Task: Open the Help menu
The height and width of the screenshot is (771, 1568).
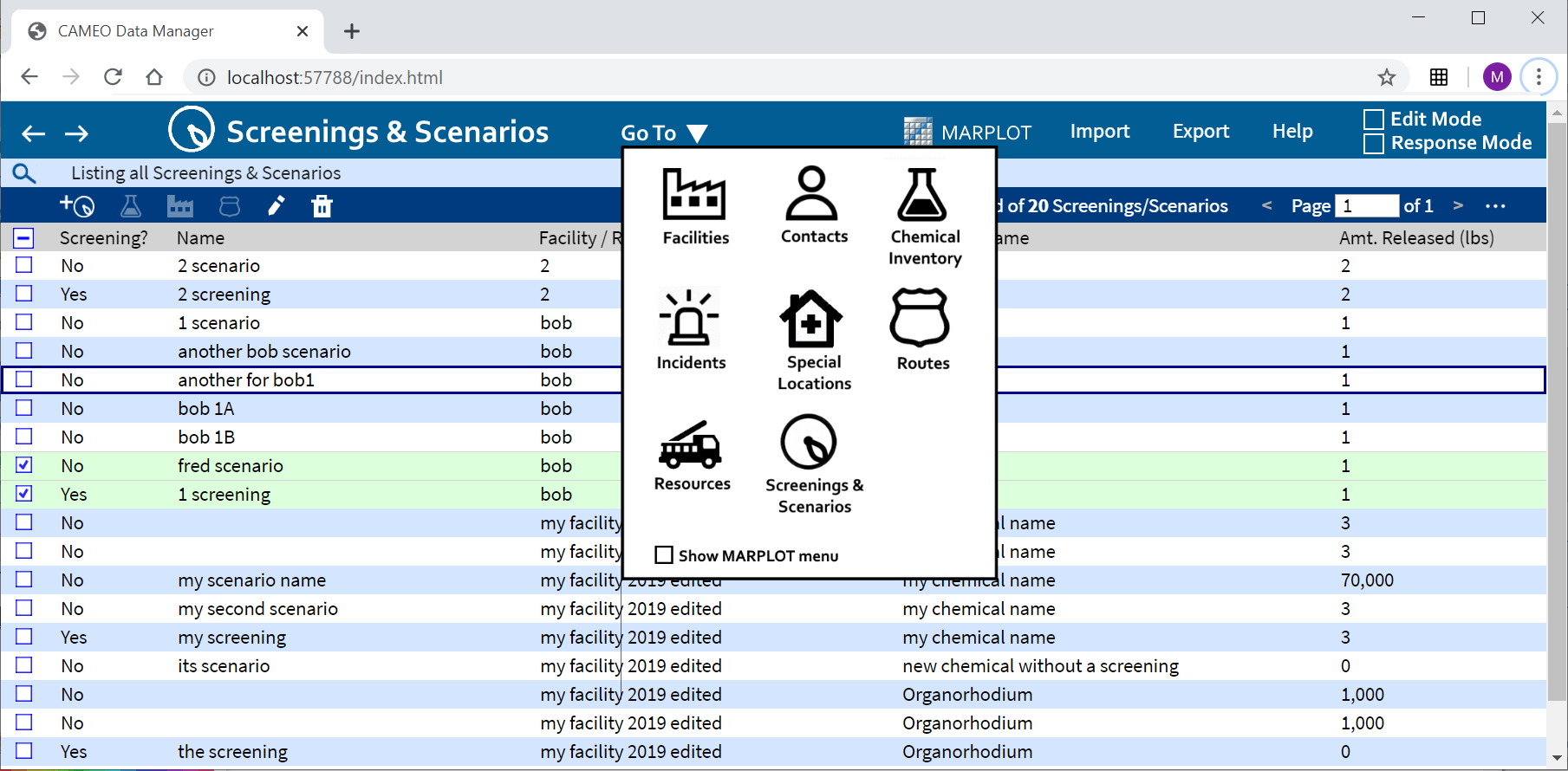Action: point(1292,132)
